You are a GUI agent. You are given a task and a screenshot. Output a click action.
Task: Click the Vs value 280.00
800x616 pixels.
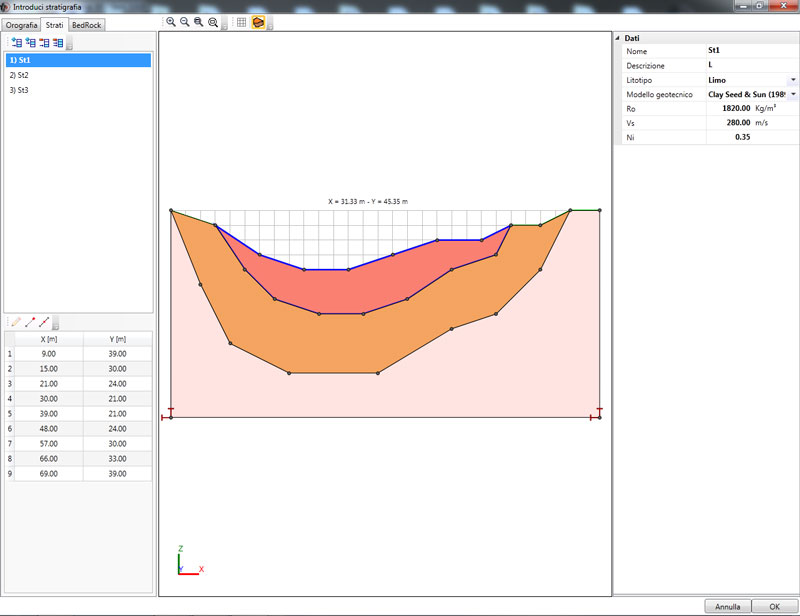(x=738, y=122)
